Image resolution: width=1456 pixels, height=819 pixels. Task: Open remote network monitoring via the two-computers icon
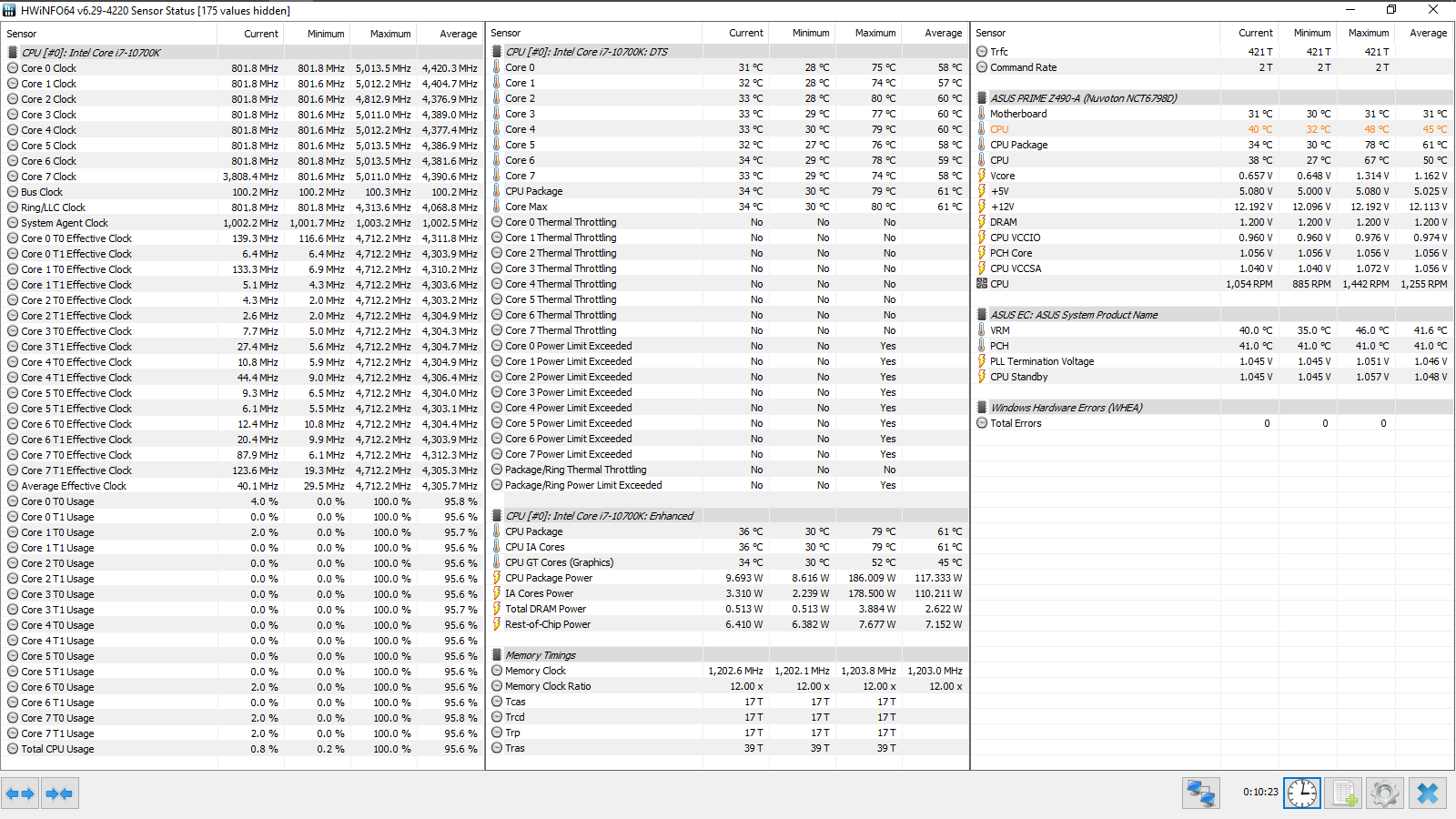[1201, 794]
